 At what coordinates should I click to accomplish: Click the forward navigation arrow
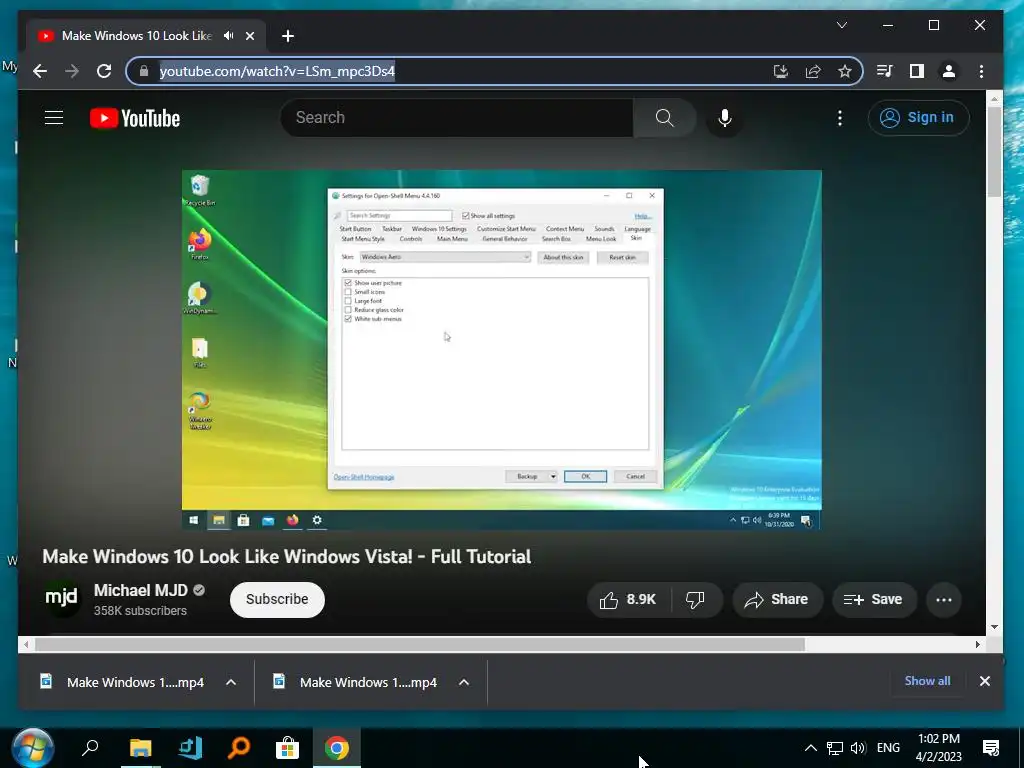(72, 71)
